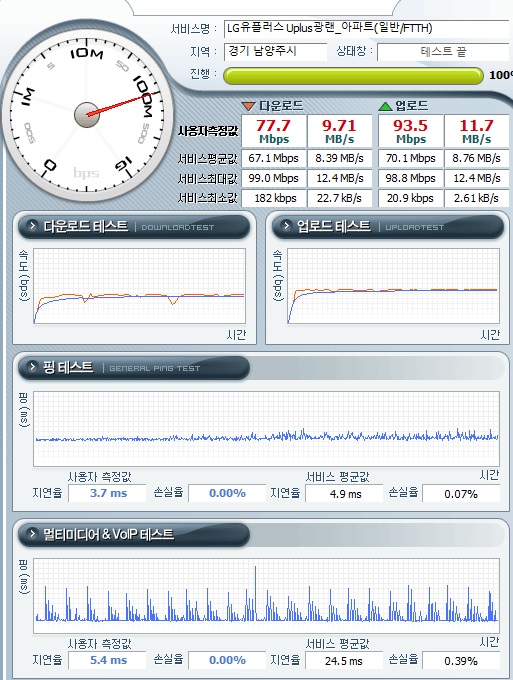Image resolution: width=513 pixels, height=680 pixels.
Task: Click the orange download triangle icon
Action: (248, 105)
